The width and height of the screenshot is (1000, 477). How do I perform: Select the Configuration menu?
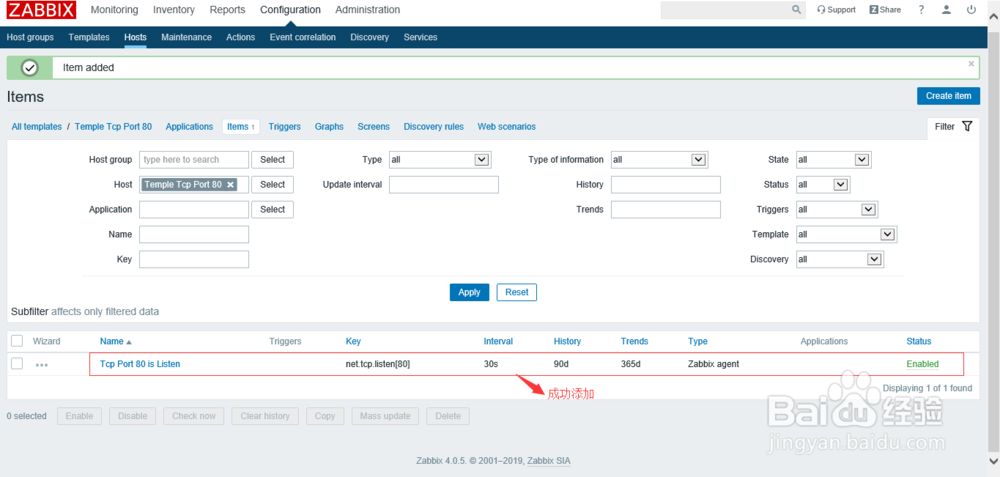coord(290,10)
